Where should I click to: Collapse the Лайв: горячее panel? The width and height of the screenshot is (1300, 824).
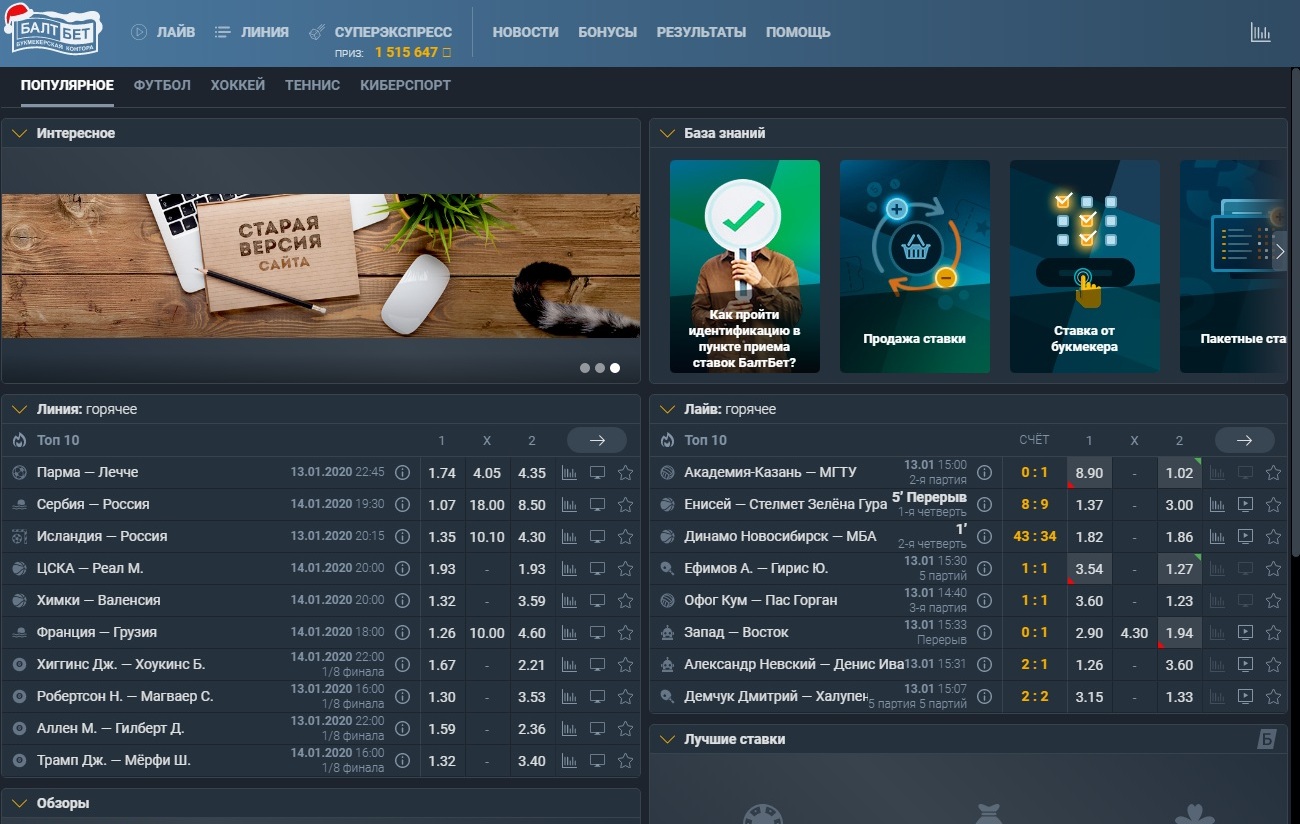tap(668, 409)
